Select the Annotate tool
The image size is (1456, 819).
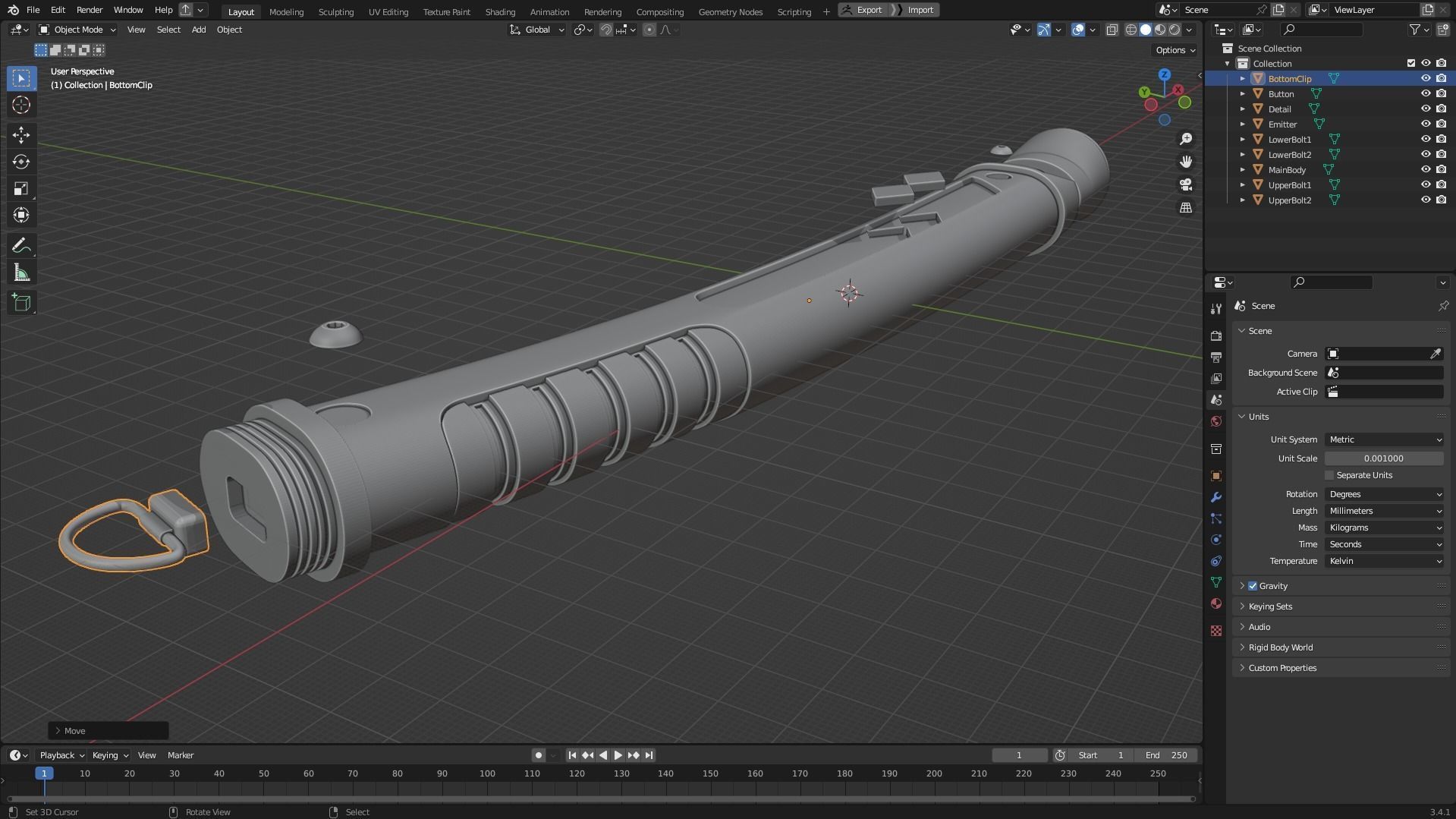pos(21,245)
